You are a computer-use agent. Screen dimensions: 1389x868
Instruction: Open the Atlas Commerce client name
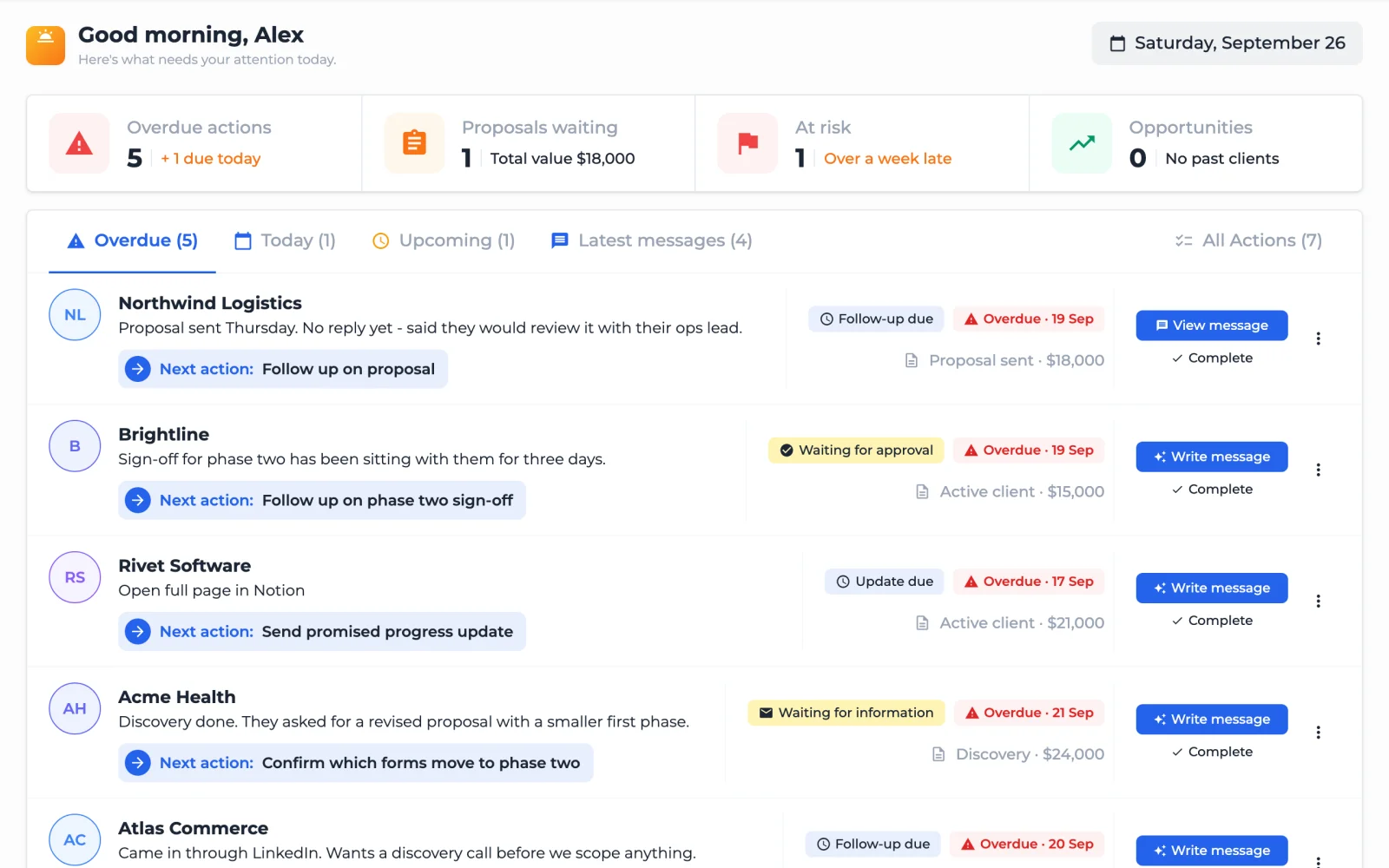tap(194, 827)
